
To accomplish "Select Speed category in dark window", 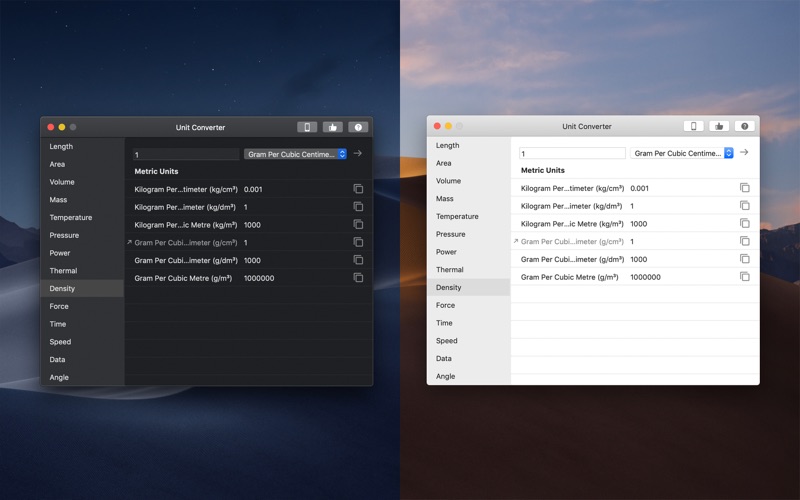I will [82, 342].
